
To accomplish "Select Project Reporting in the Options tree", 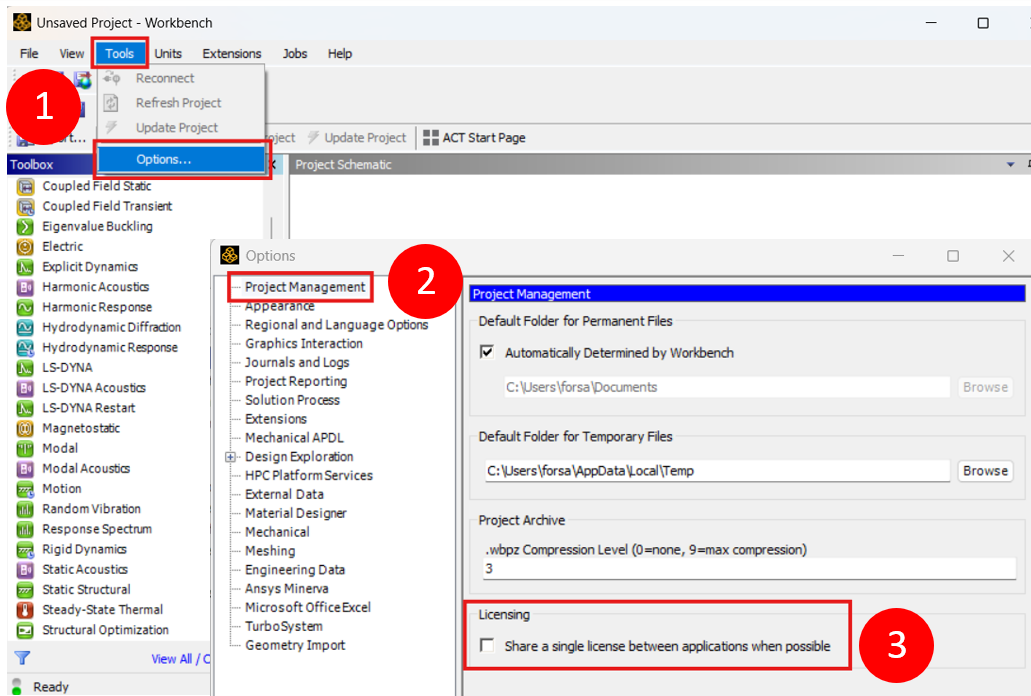I will coord(296,381).
